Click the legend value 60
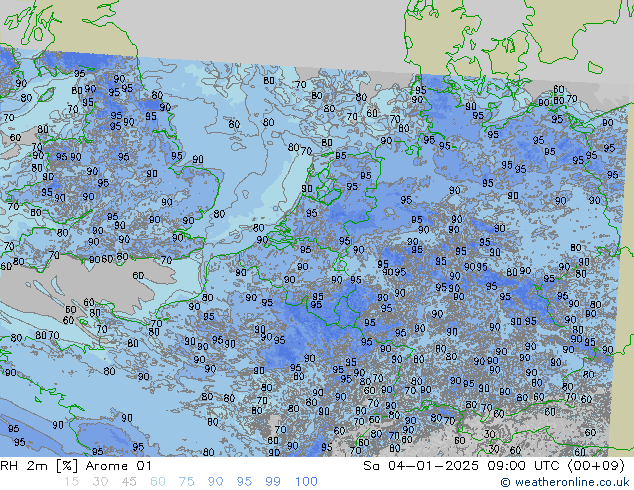The width and height of the screenshot is (634, 490). click(158, 482)
